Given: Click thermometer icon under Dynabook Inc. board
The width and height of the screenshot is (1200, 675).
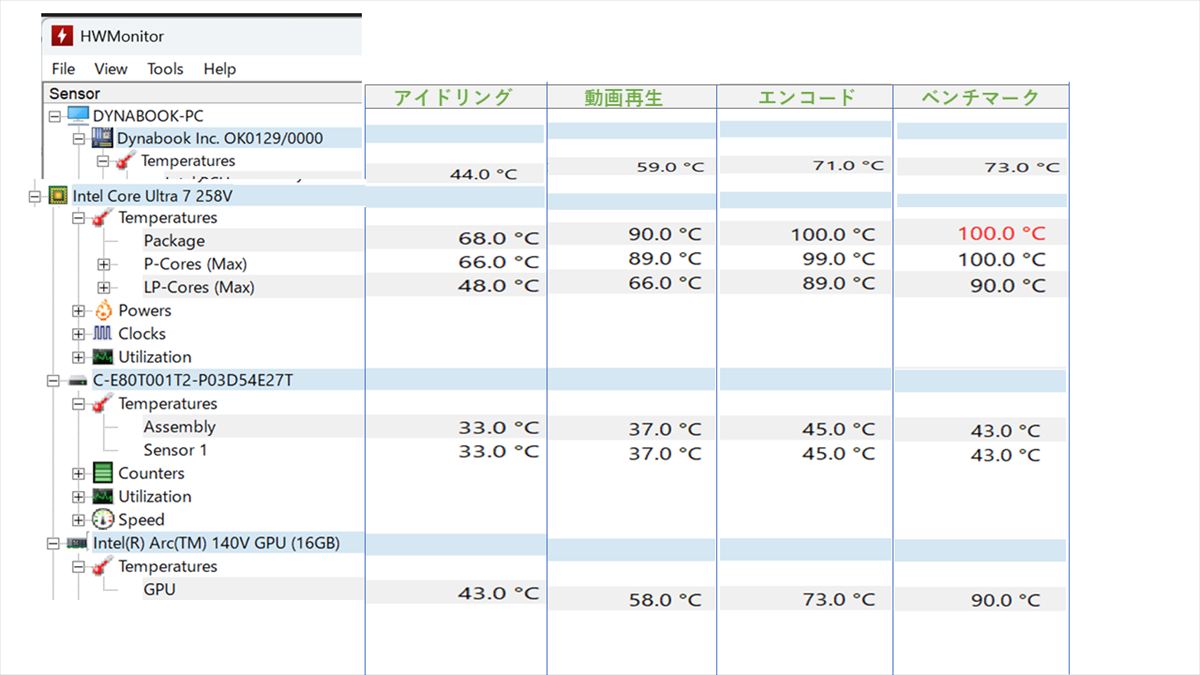Looking at the screenshot, I should tap(126, 161).
